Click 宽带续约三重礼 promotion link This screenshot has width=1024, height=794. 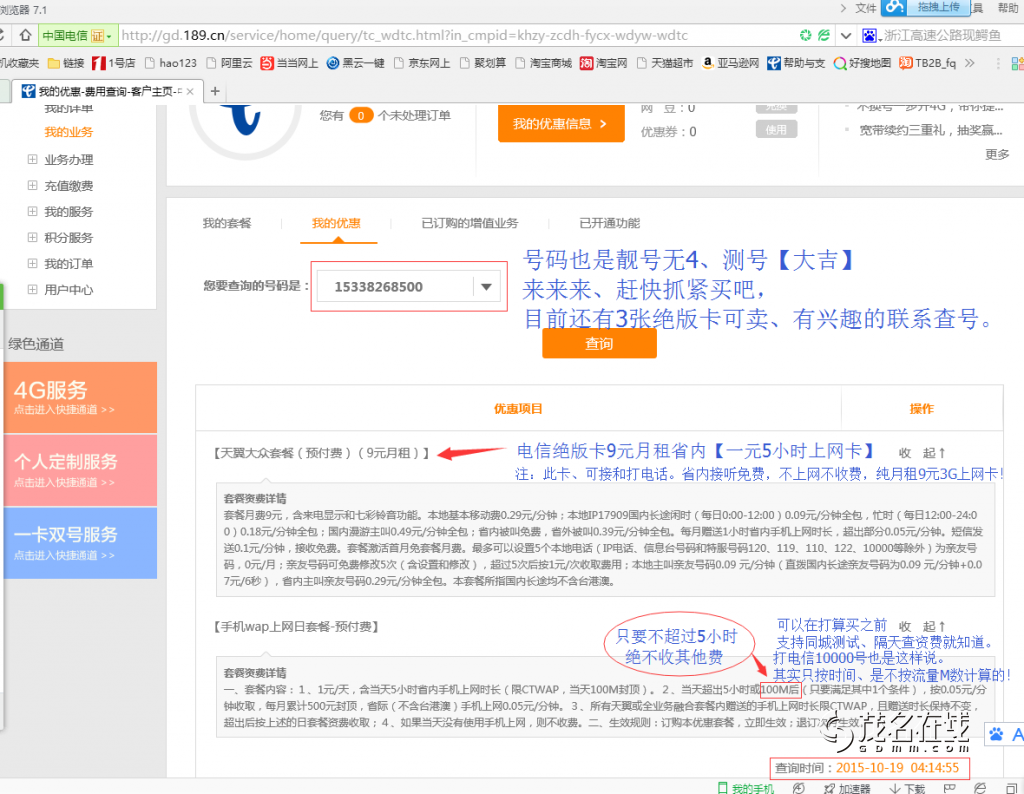930,131
